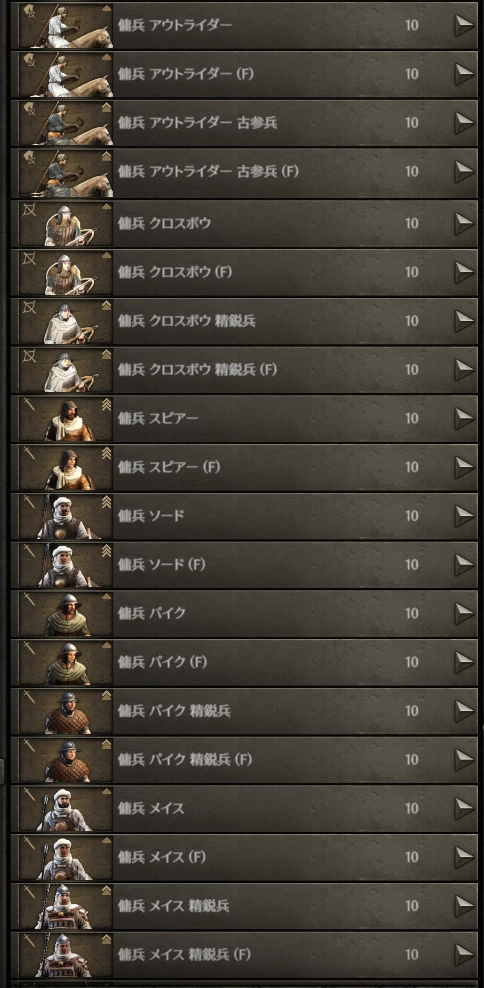484x988 pixels.
Task: Select the 傭兵 メイス troop row
Action: [244, 808]
